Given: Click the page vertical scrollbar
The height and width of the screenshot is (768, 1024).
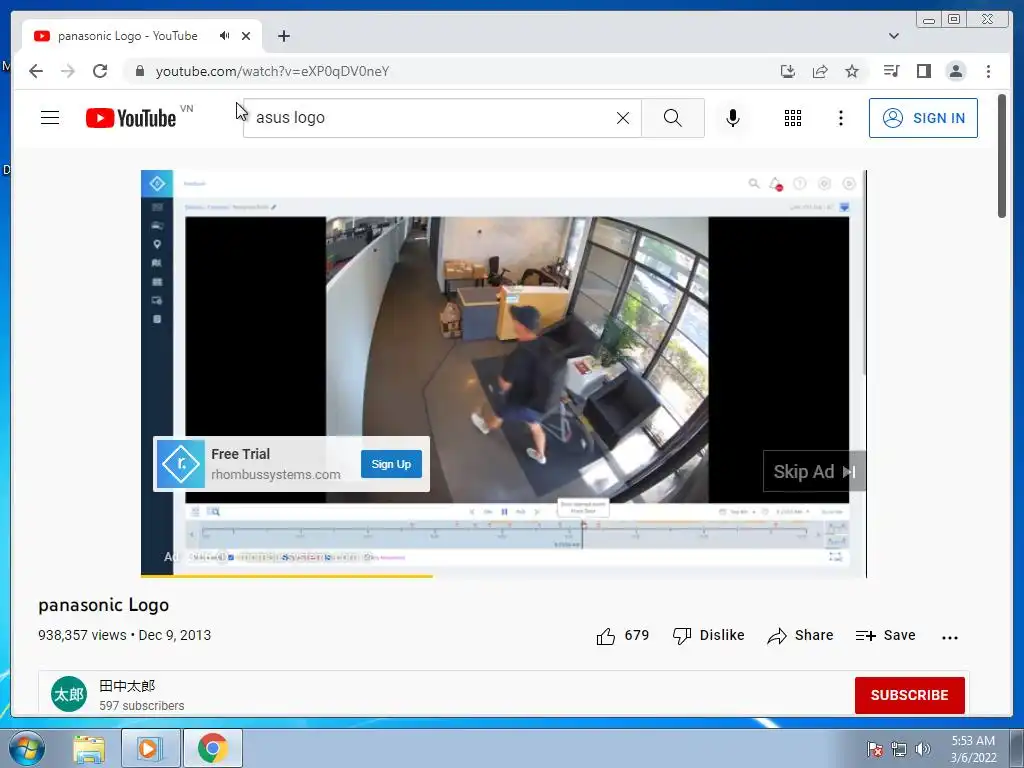Looking at the screenshot, I should [1002, 156].
